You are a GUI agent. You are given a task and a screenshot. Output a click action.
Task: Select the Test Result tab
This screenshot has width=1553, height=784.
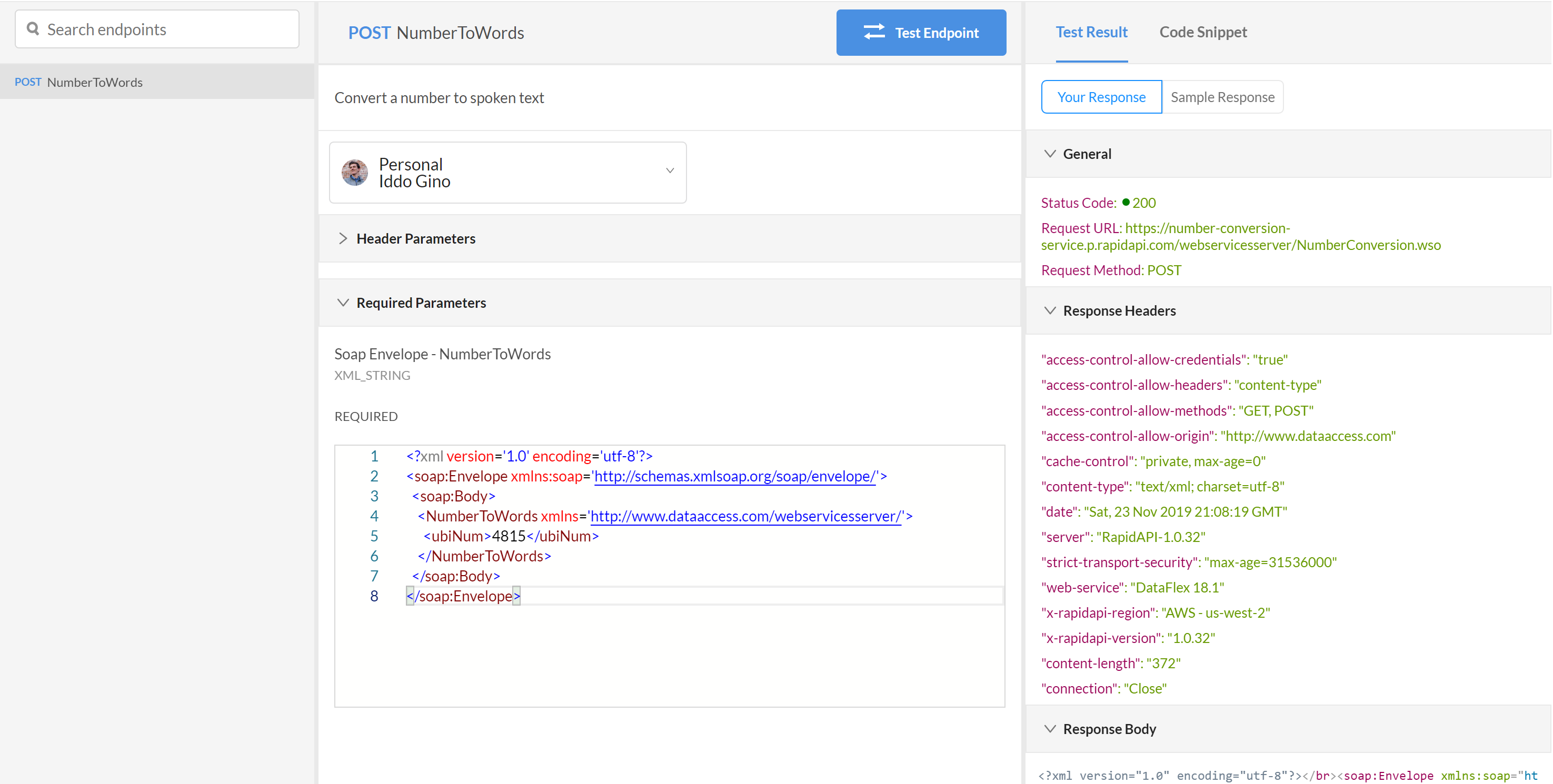[x=1091, y=32]
